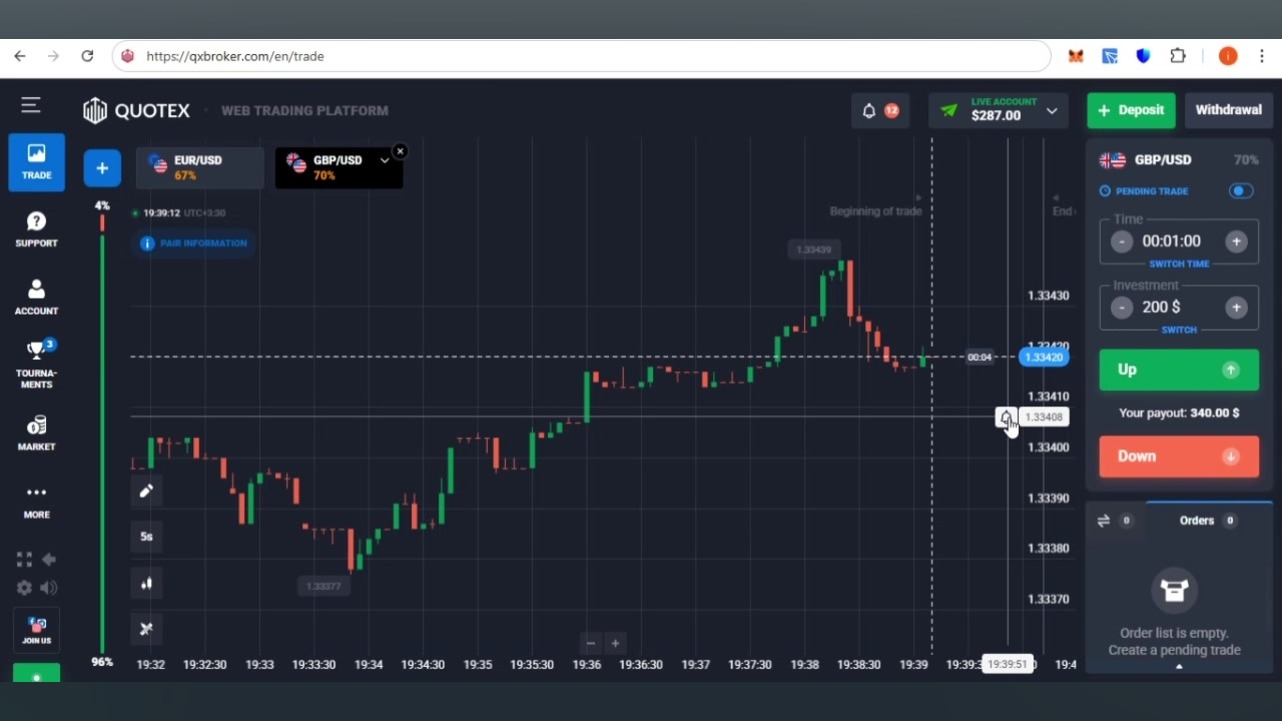Expand the order panel bottom arrow
This screenshot has height=721, width=1282.
[x=1179, y=666]
